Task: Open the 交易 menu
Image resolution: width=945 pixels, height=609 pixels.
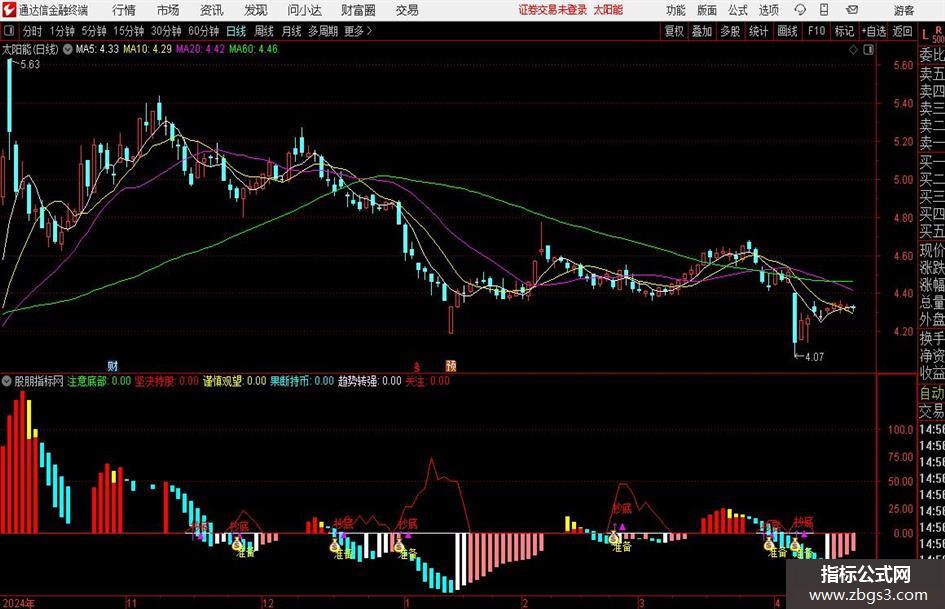Action: point(407,10)
